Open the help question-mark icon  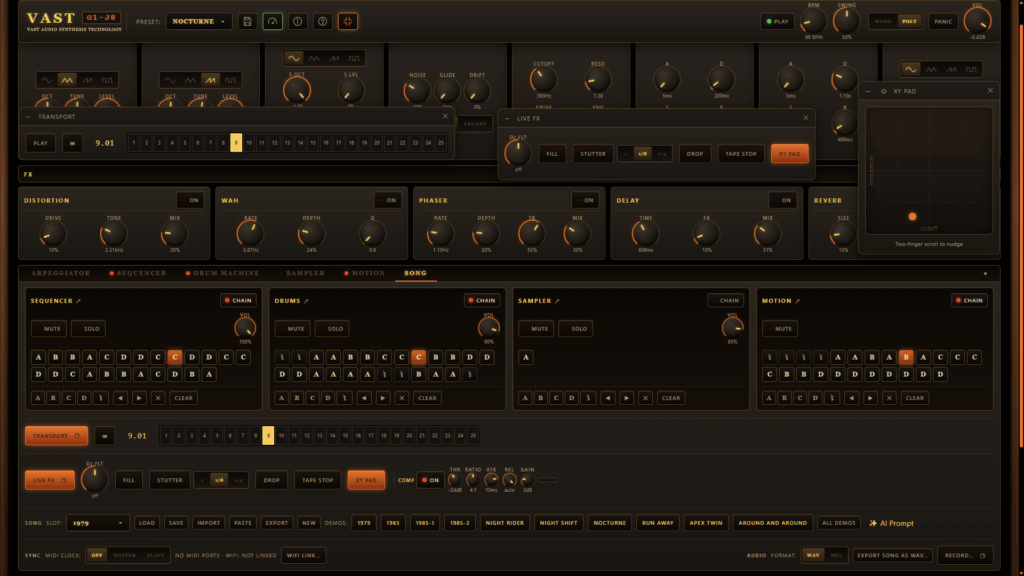[323, 22]
